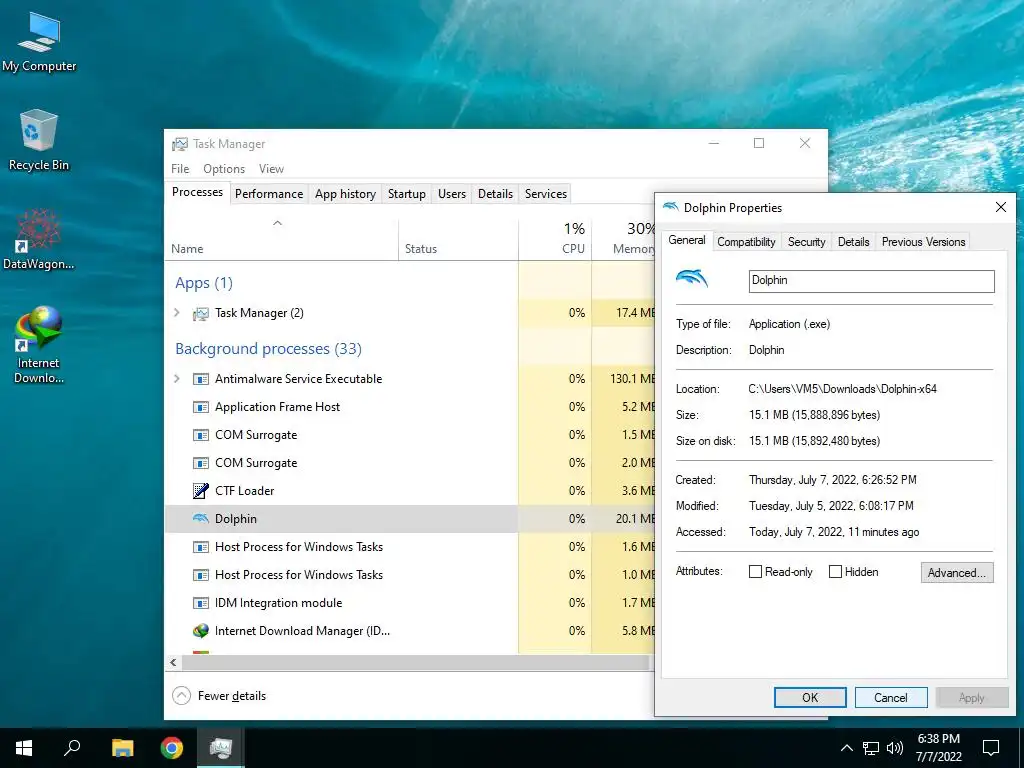Image resolution: width=1024 pixels, height=768 pixels.
Task: Expand Antimalware Service Executable process
Action: point(176,379)
